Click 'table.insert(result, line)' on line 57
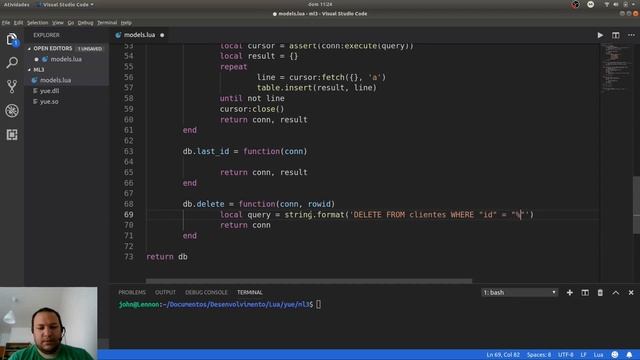Screen dimensions: 640x360 pos(317,88)
